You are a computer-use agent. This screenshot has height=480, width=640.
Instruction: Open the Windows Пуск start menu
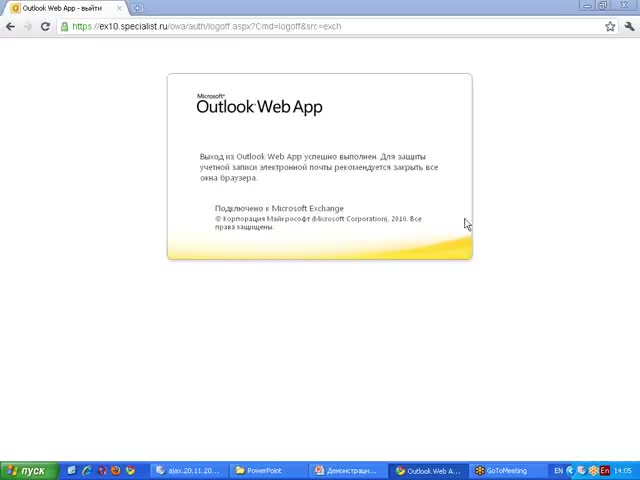[x=28, y=471]
